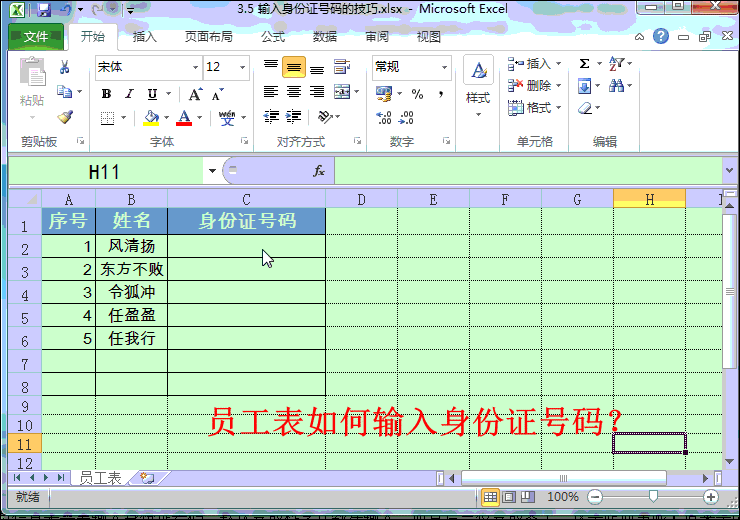The height and width of the screenshot is (520, 740).
Task: Select cell B3 containing 东方不败
Action: (x=131, y=269)
